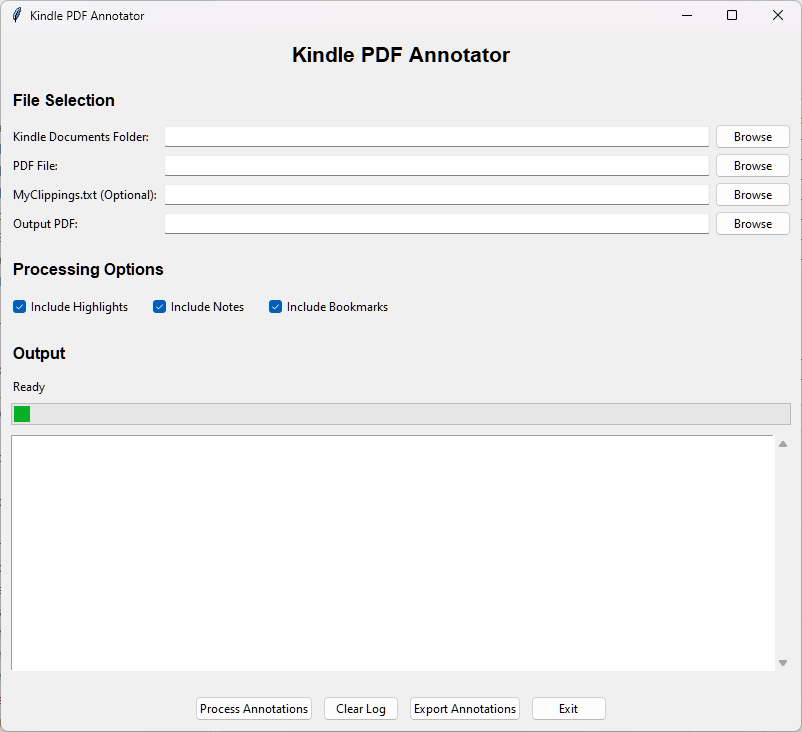802x732 pixels.
Task: Browse for the MyClippings.txt file
Action: pos(752,195)
